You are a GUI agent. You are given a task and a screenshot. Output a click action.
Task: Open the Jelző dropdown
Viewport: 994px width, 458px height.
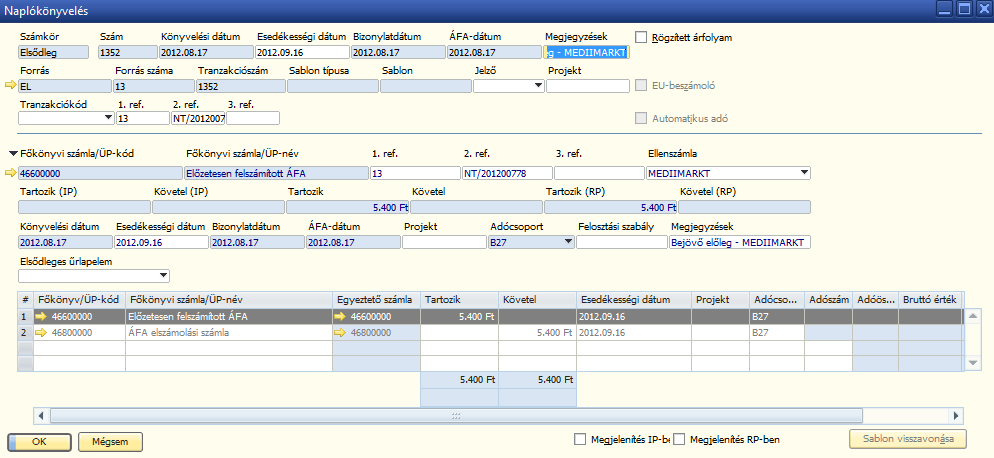point(538,86)
